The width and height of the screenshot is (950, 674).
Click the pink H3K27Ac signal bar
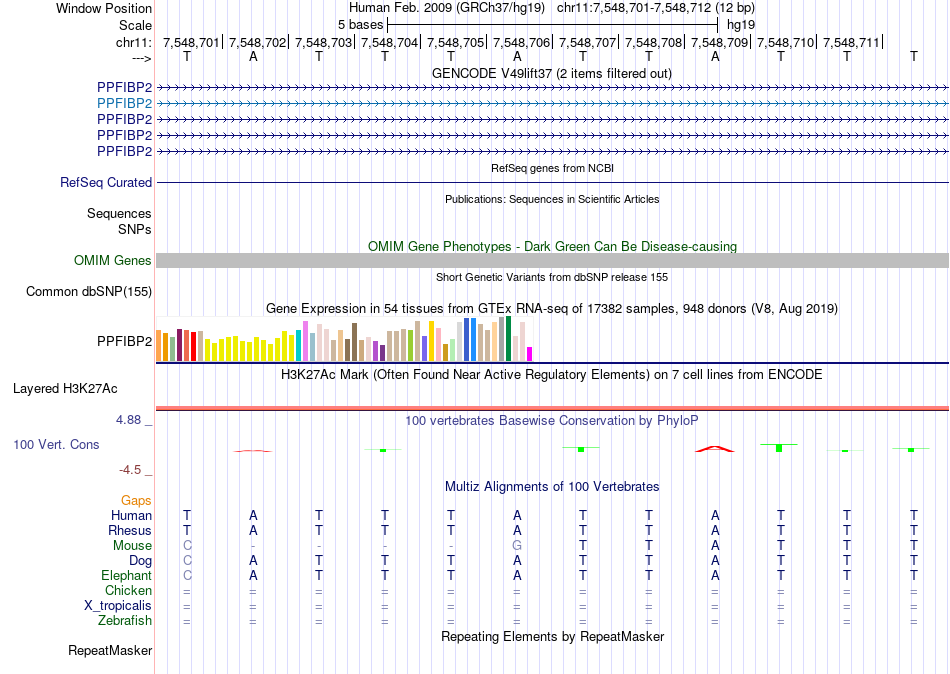click(x=552, y=408)
